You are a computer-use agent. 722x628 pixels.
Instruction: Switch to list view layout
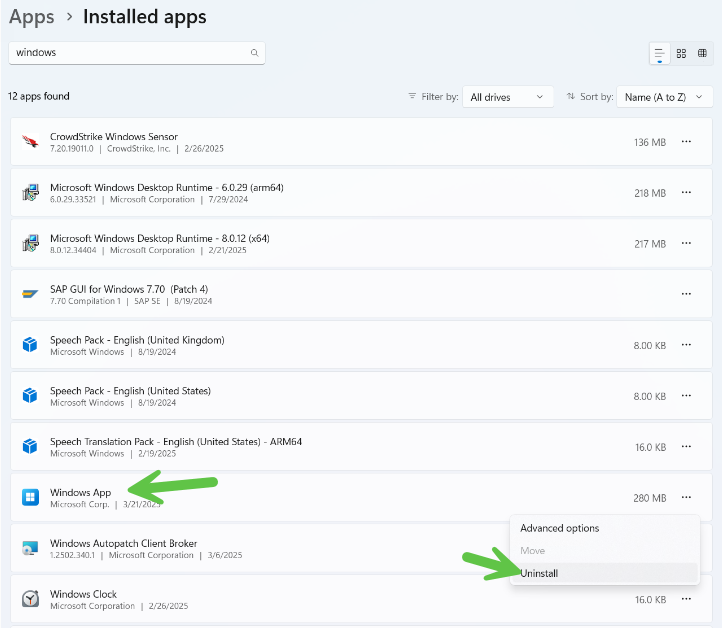point(659,54)
